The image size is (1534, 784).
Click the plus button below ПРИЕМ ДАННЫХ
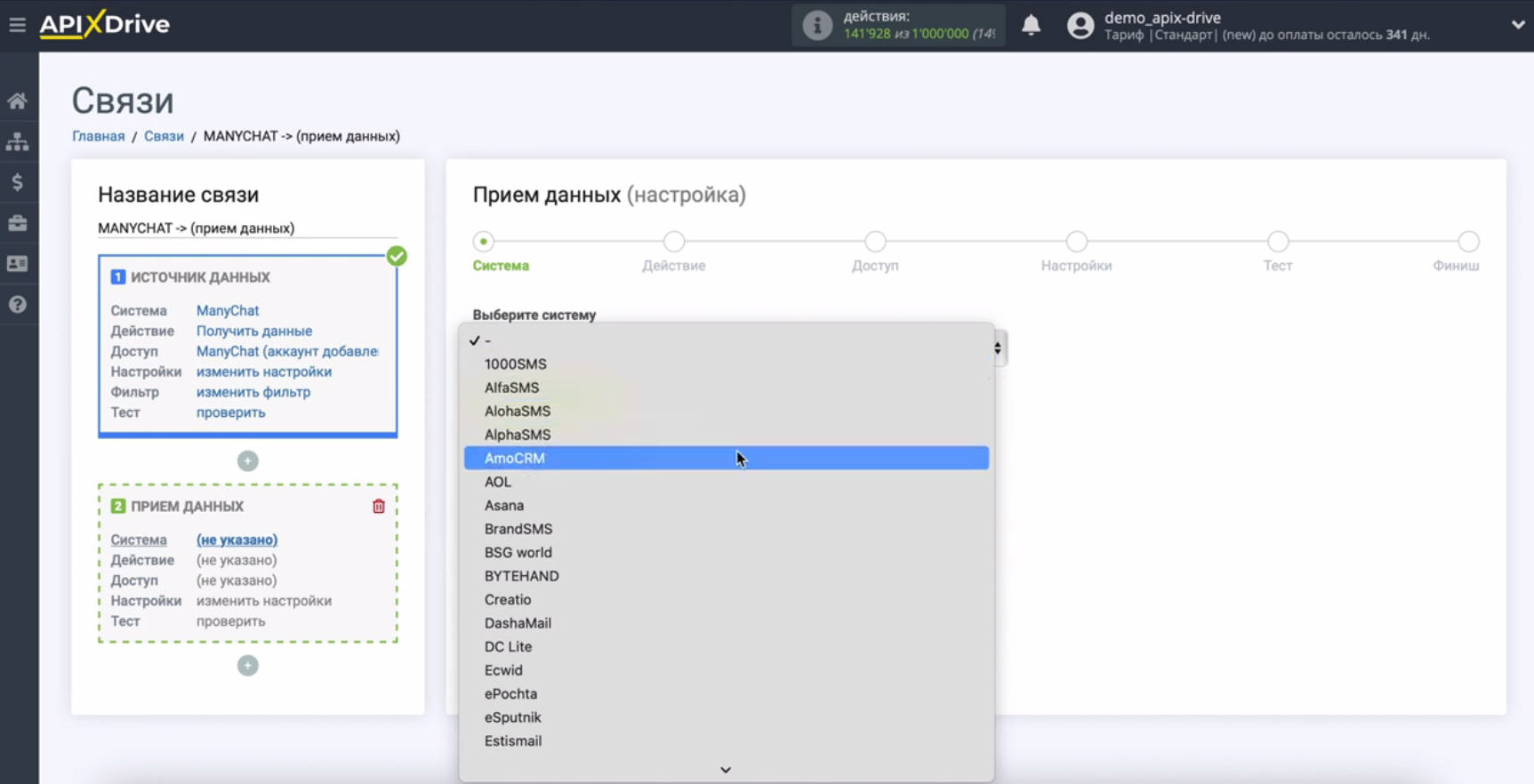(247, 666)
